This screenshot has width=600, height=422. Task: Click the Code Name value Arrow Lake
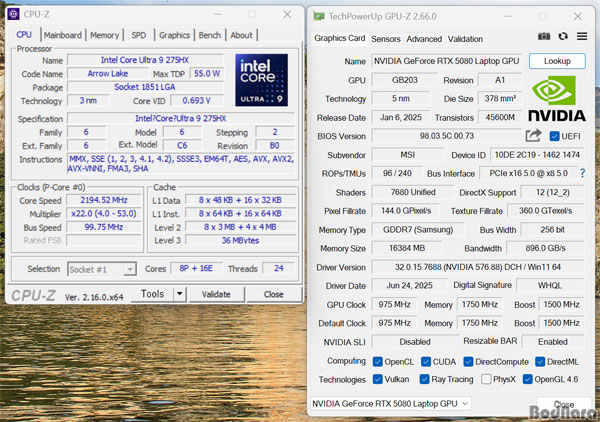click(x=108, y=73)
